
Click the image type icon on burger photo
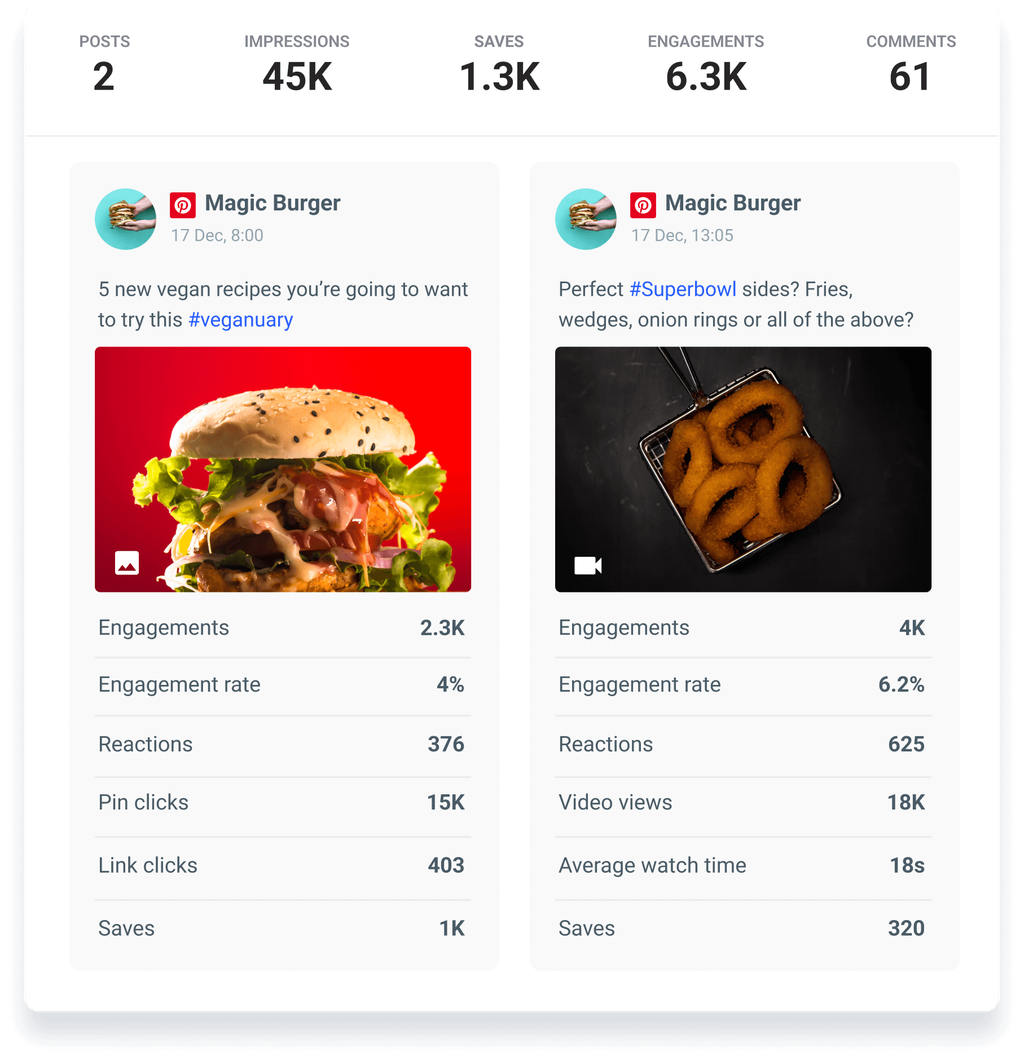tap(127, 563)
